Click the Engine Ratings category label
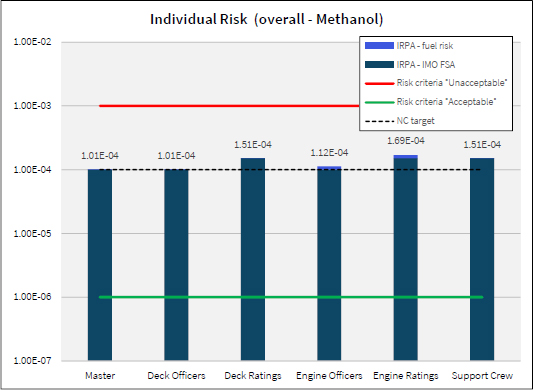The height and width of the screenshot is (390, 533). 406,376
